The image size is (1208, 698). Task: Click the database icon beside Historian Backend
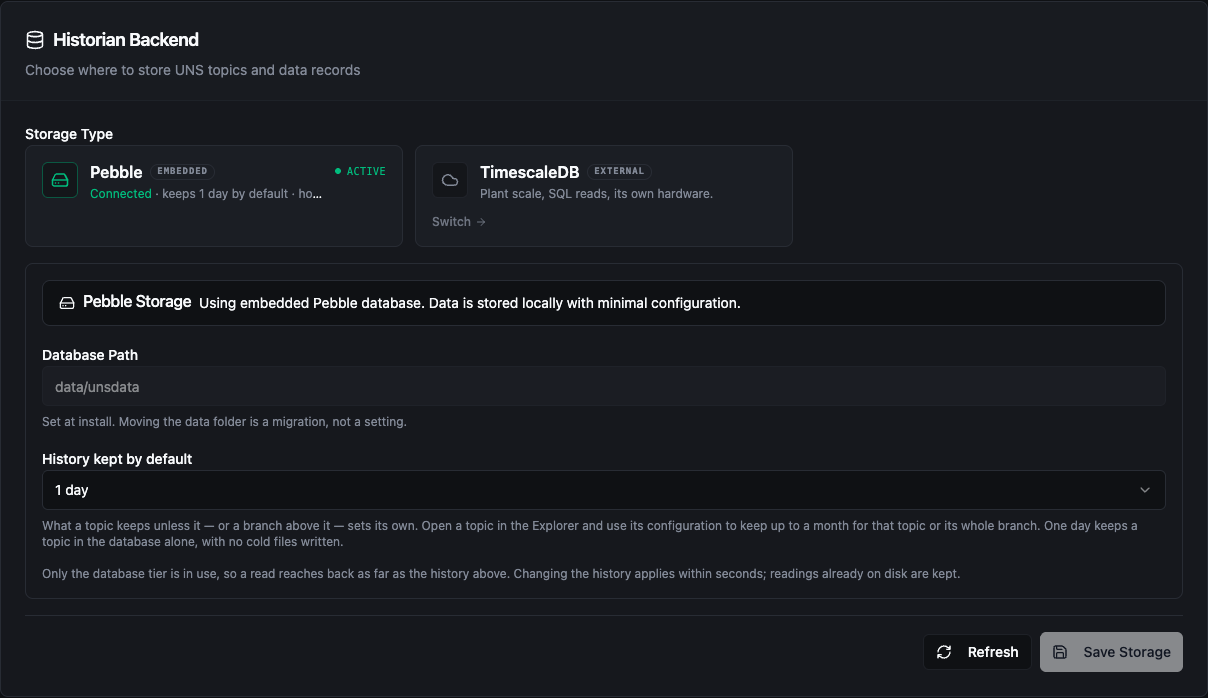[x=35, y=40]
